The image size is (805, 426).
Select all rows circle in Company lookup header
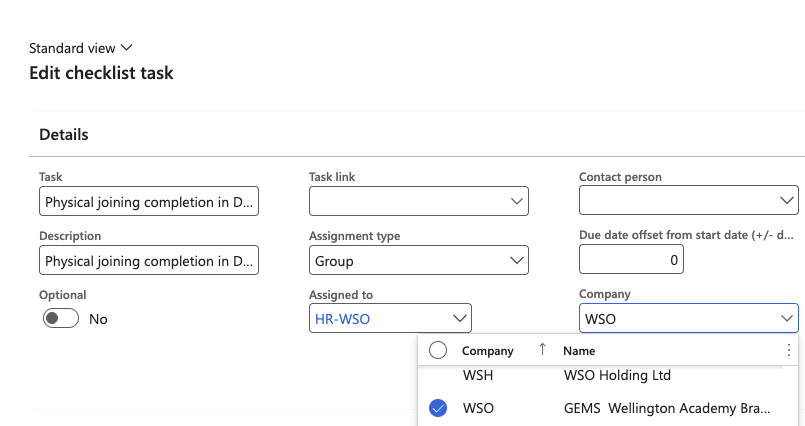(x=438, y=351)
